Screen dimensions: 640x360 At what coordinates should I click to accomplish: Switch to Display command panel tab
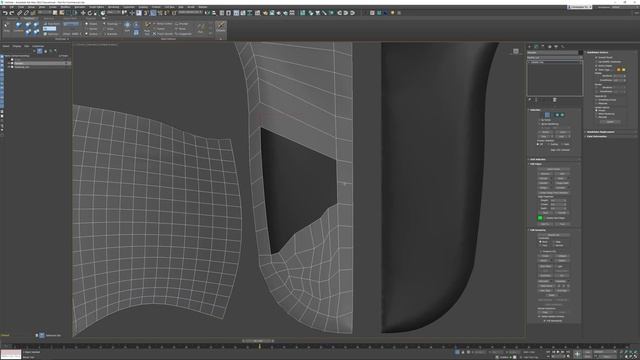coord(556,47)
